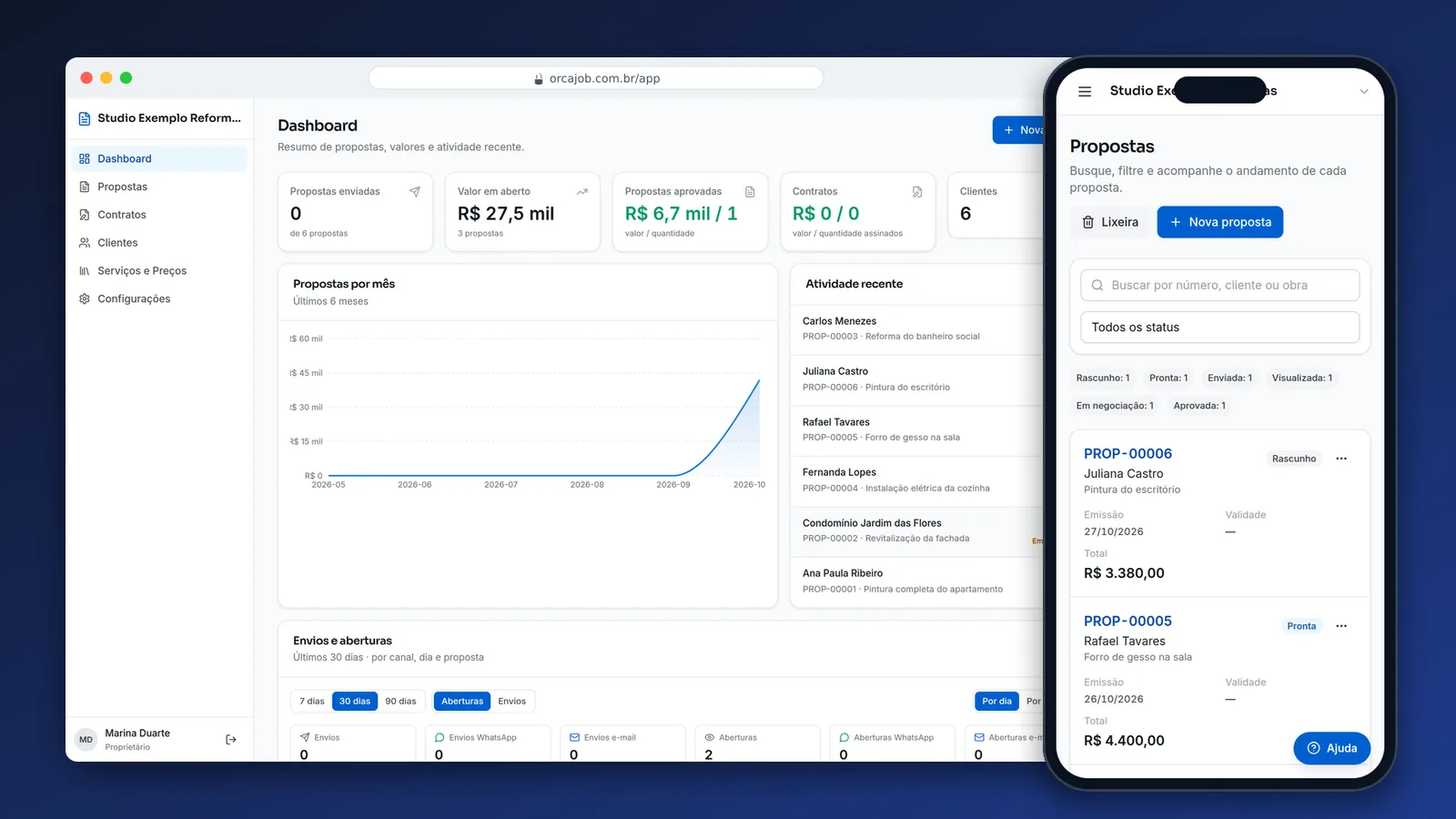Viewport: 1456px width, 819px height.
Task: Open the PROP-00006 proposal link
Action: click(1127, 453)
